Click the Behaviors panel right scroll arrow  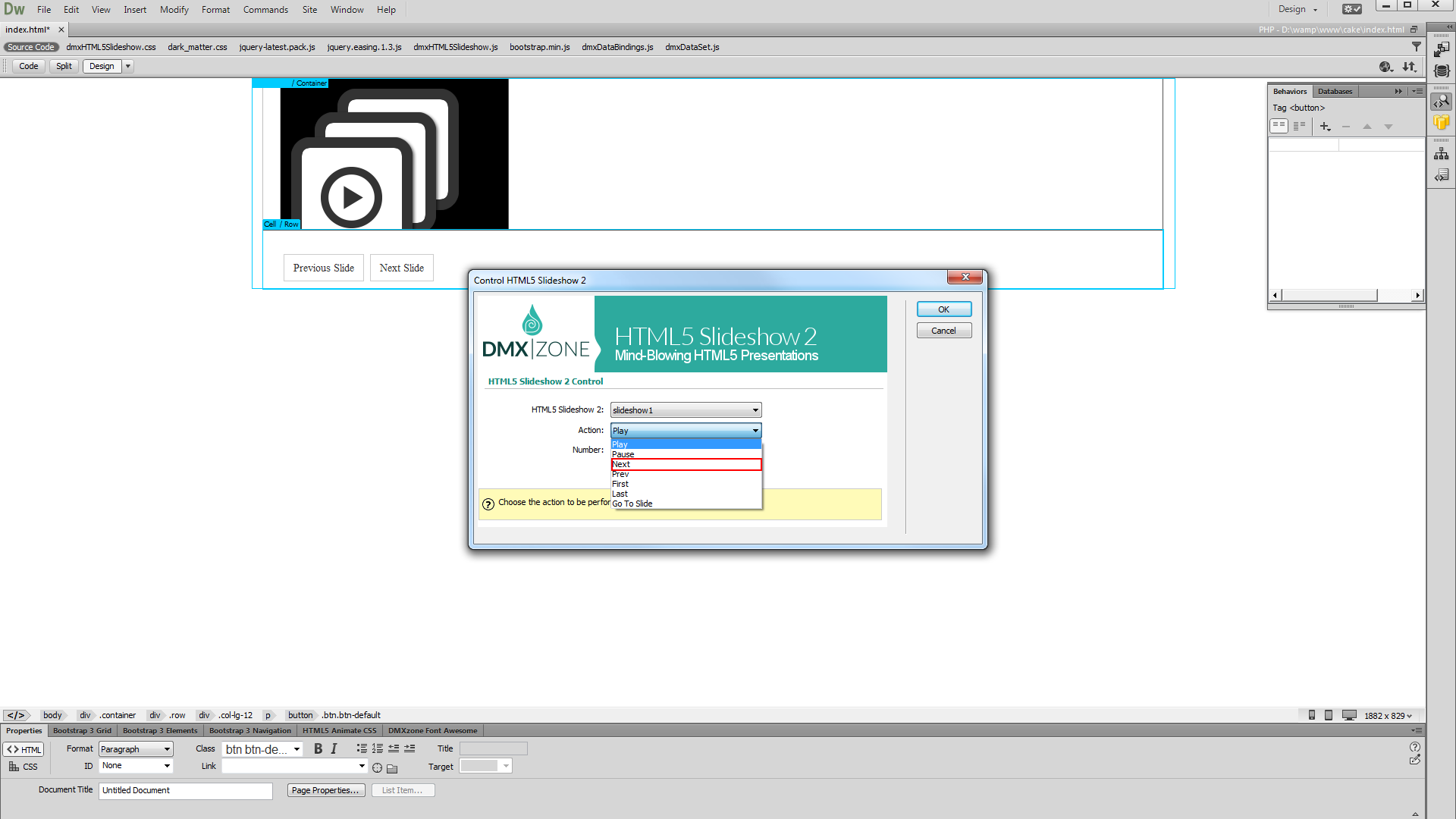[1417, 295]
